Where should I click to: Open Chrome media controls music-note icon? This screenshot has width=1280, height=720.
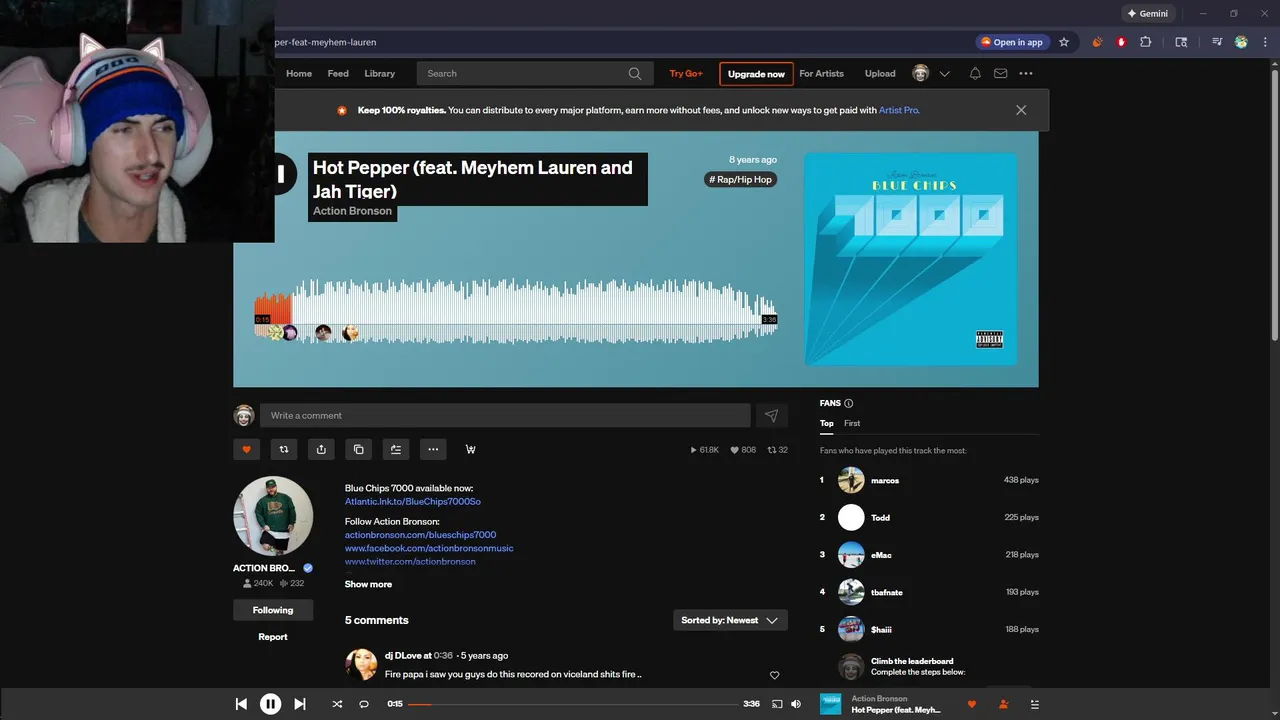pos(1217,42)
